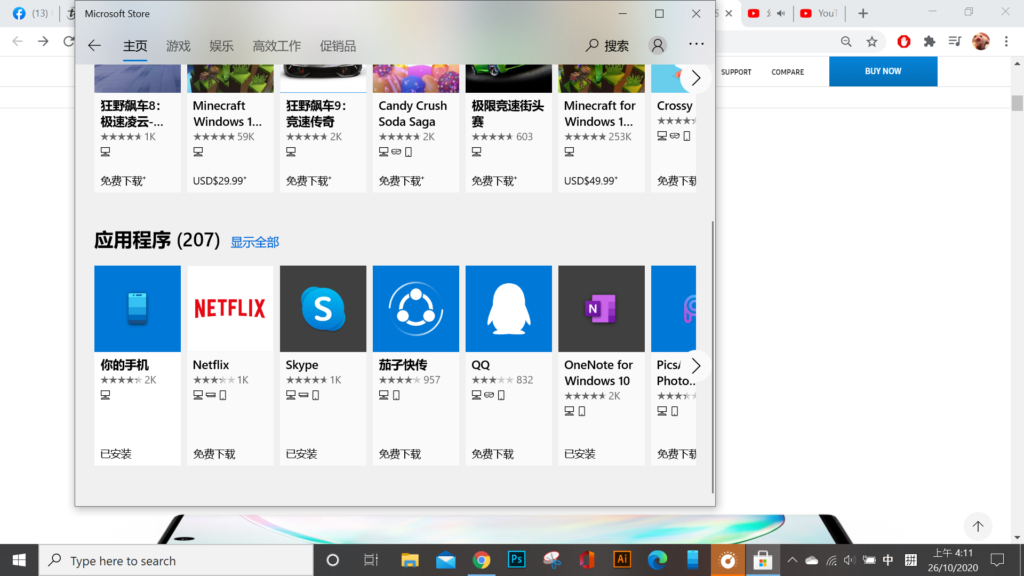The height and width of the screenshot is (576, 1024).
Task: Switch to the 游戏 tab
Action: point(178,46)
